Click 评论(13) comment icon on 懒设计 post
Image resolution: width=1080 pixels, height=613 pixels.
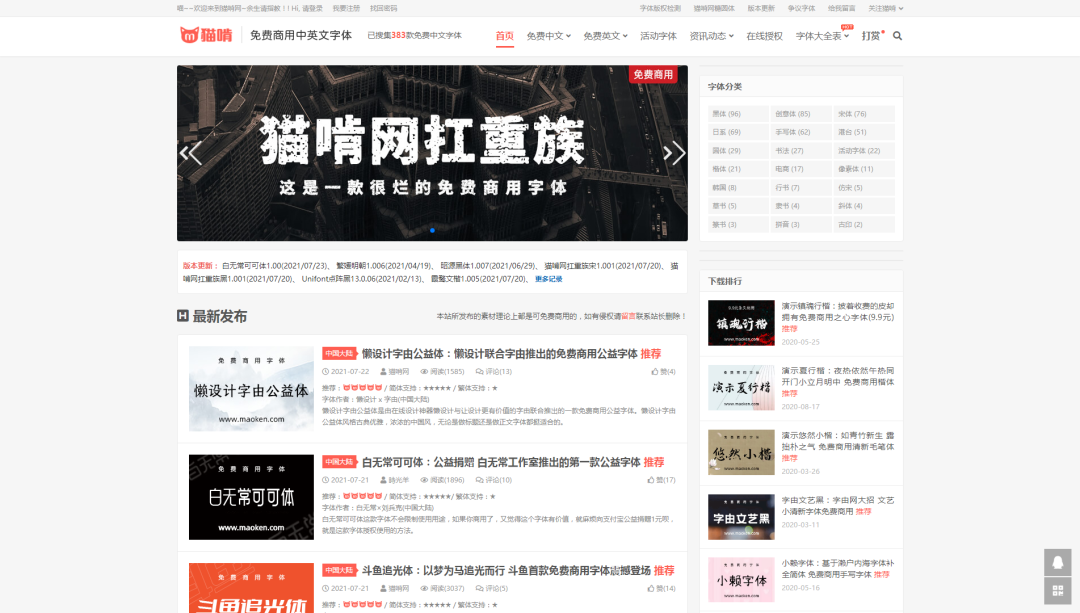[x=479, y=371]
